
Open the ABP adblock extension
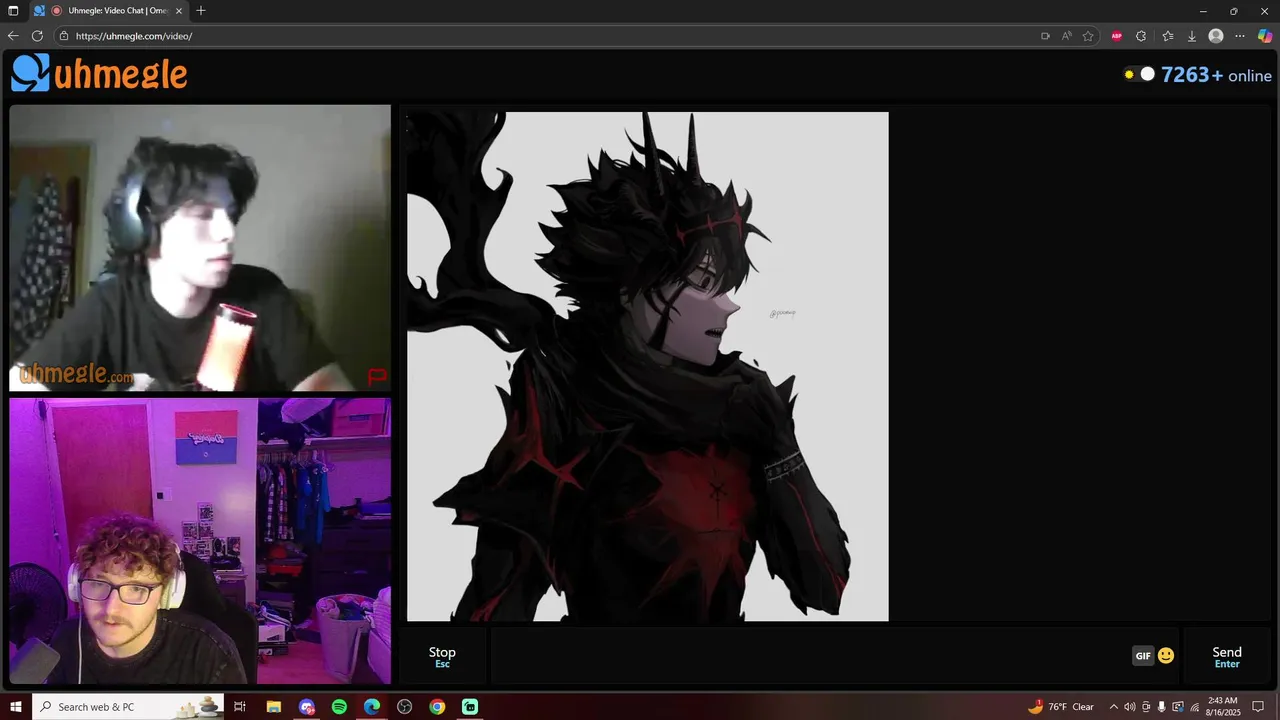(x=1117, y=36)
